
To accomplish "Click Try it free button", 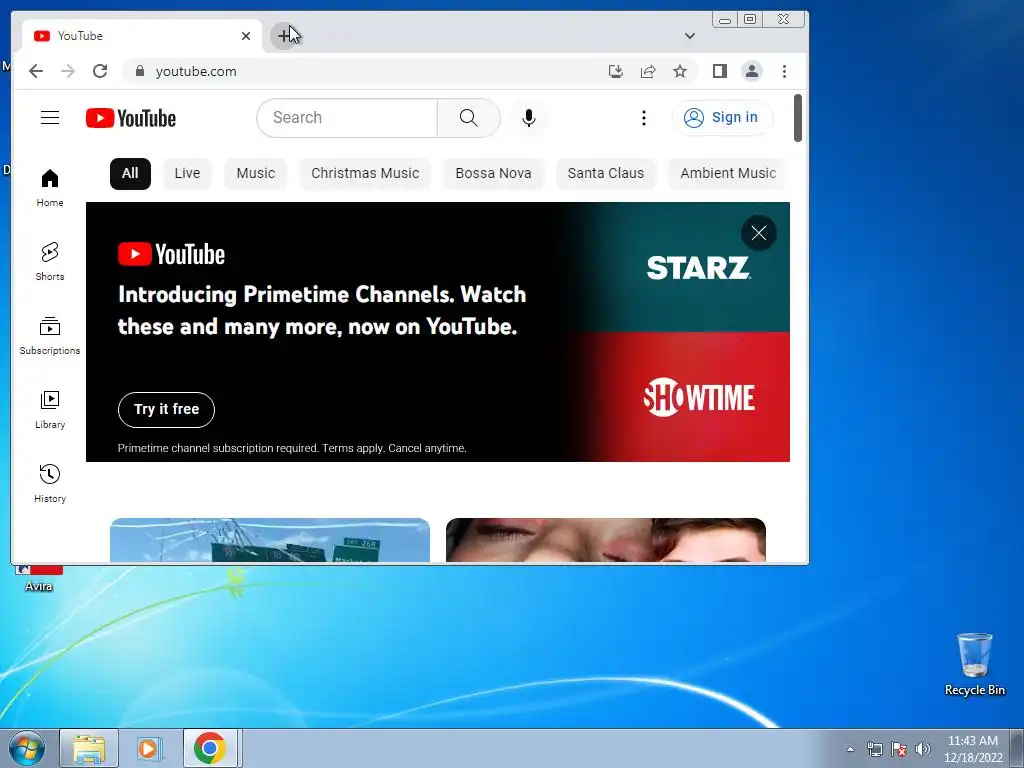I will point(167,409).
